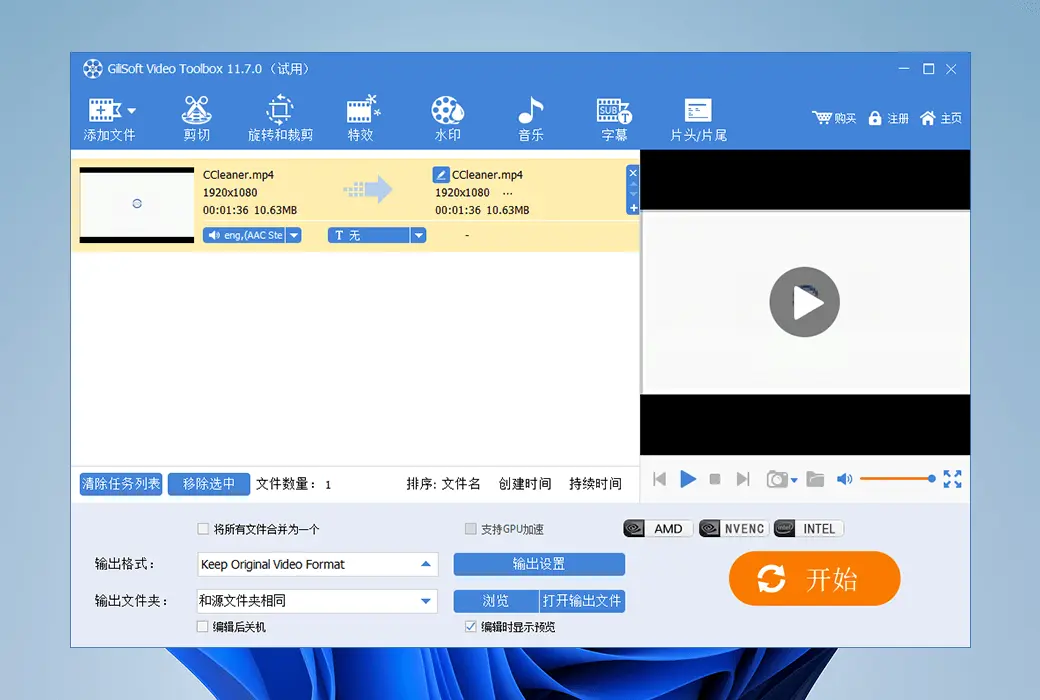The width and height of the screenshot is (1040, 700).
Task: Expand the T 无 subtitle dropdown
Action: (419, 235)
